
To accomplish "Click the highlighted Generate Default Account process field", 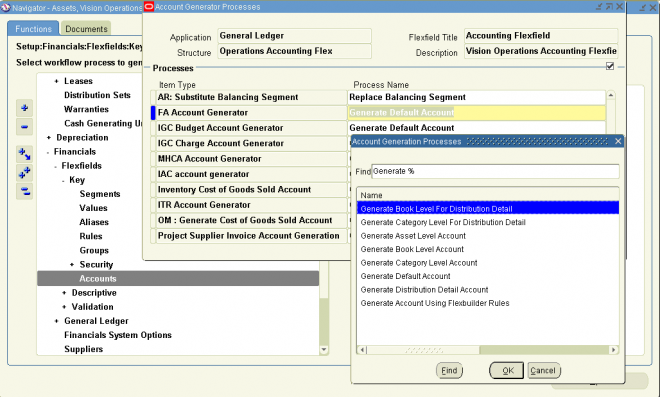I will pos(476,113).
